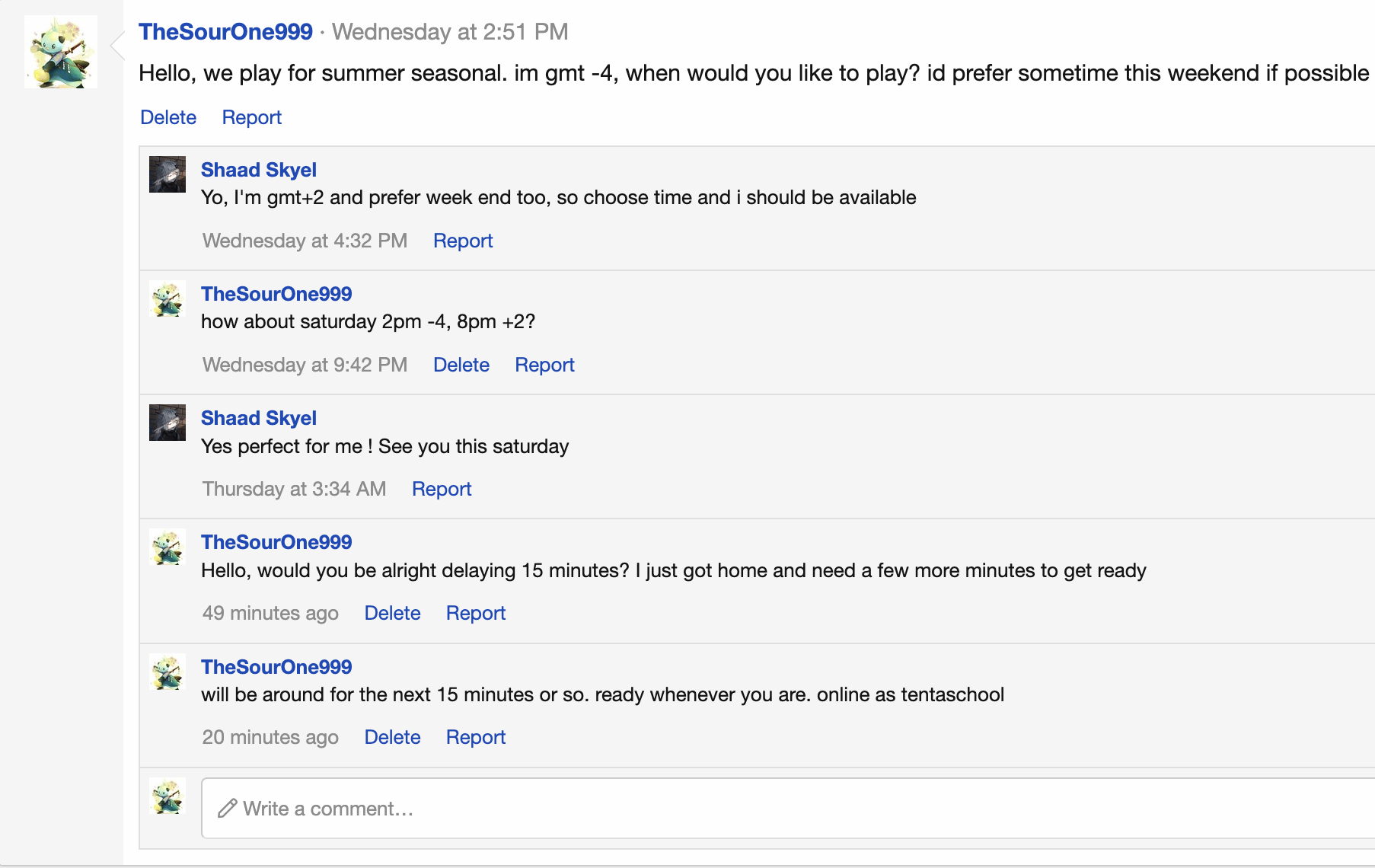This screenshot has height=868, width=1375.
Task: Click avatar beside the delaying 15 minutes comment
Action: click(167, 547)
